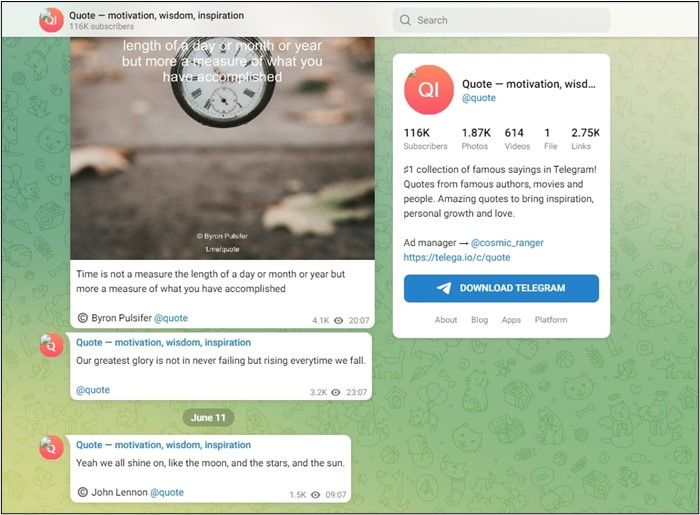Click the Download Telegram button
Image resolution: width=700 pixels, height=515 pixels.
[501, 288]
